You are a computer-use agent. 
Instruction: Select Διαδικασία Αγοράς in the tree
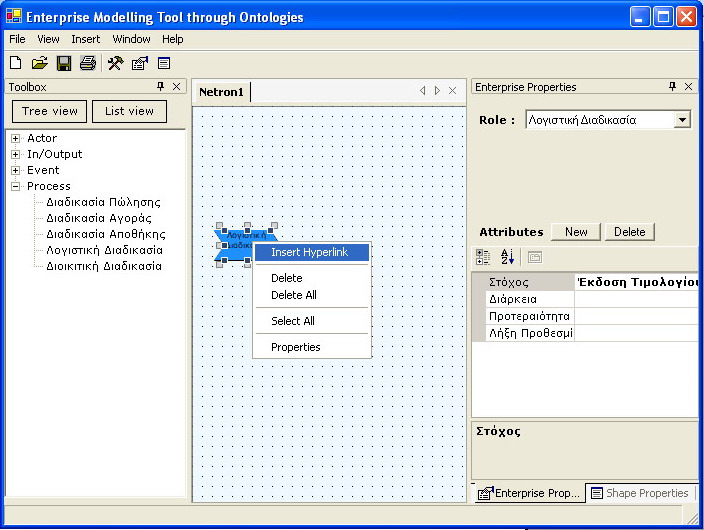click(x=99, y=218)
